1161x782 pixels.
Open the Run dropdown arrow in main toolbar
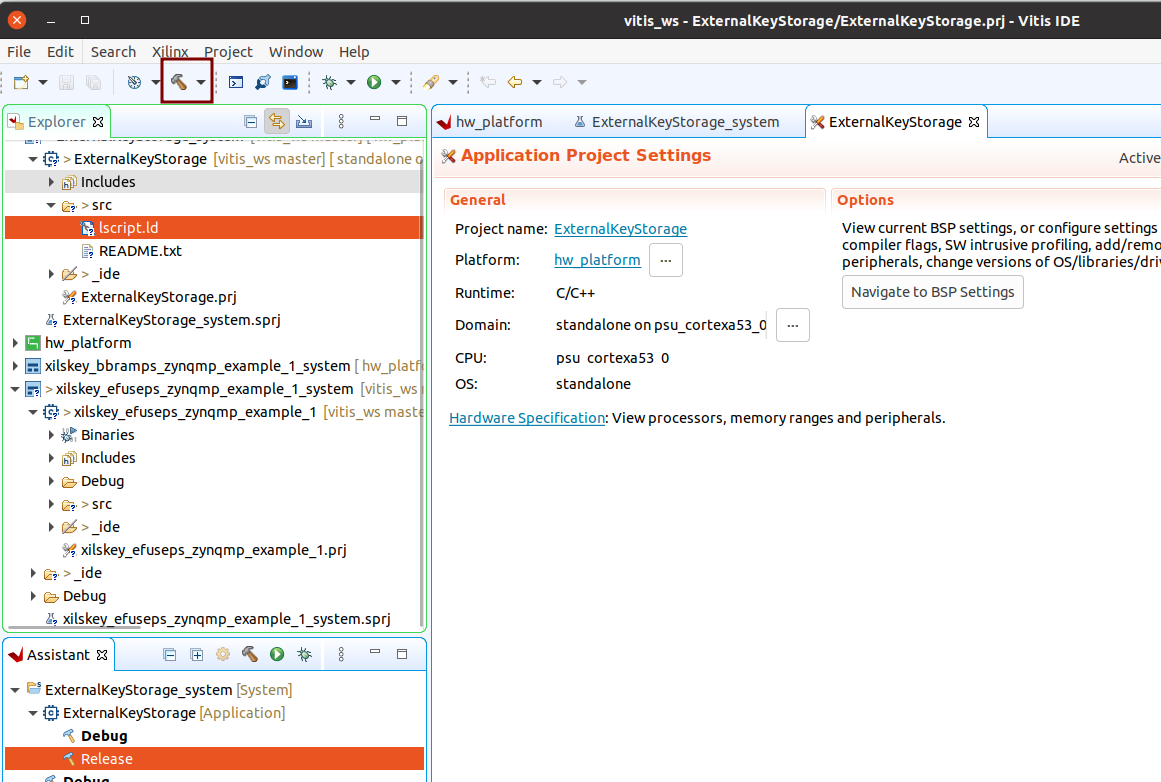pos(396,82)
